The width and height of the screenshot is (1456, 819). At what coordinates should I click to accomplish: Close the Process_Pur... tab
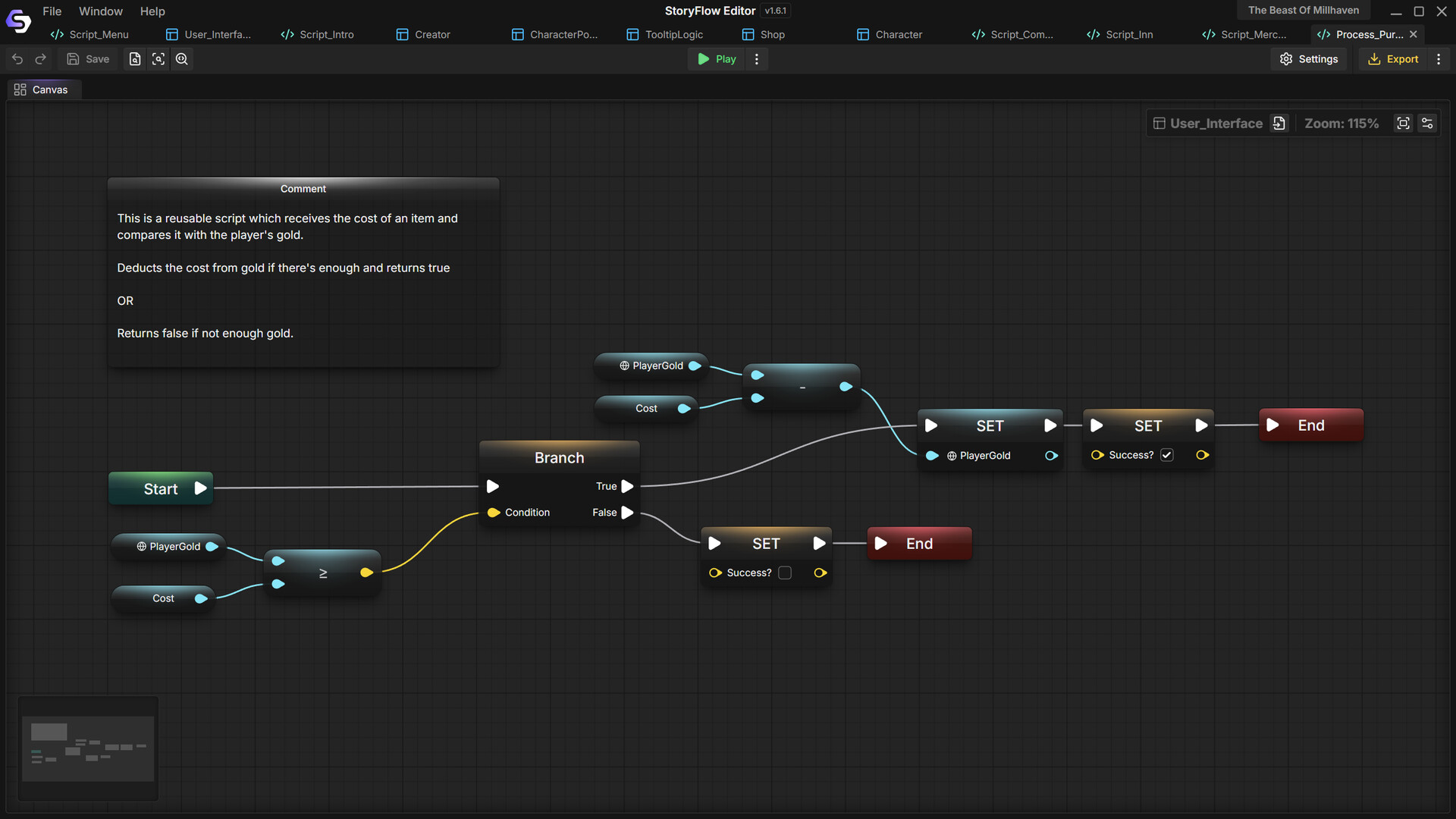[x=1414, y=34]
